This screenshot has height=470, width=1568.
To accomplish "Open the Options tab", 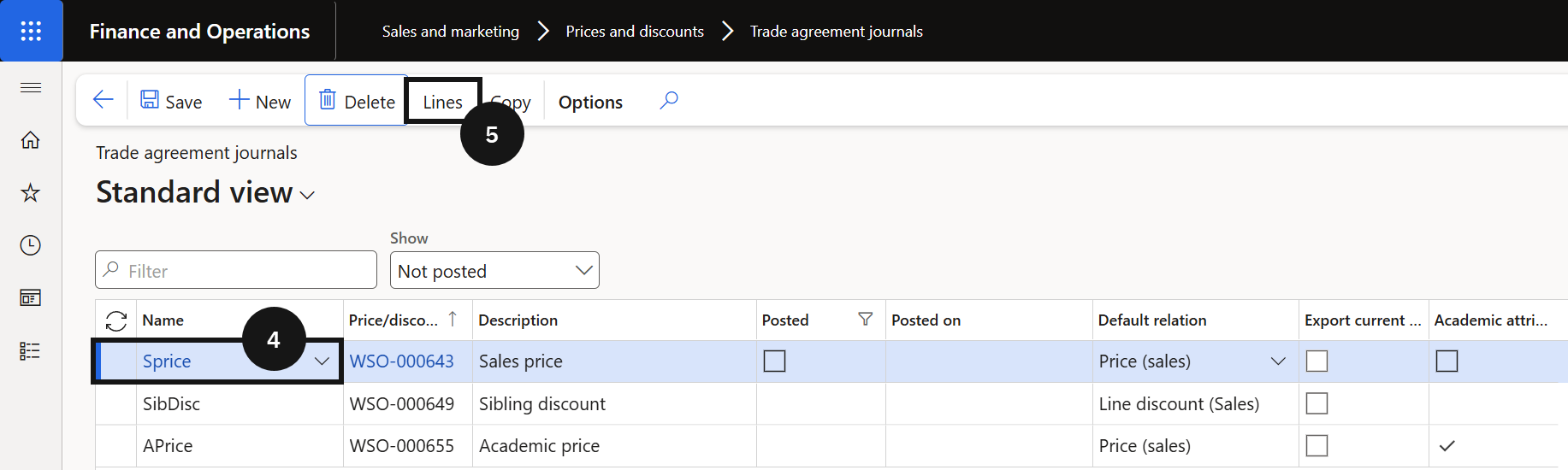I will (590, 102).
